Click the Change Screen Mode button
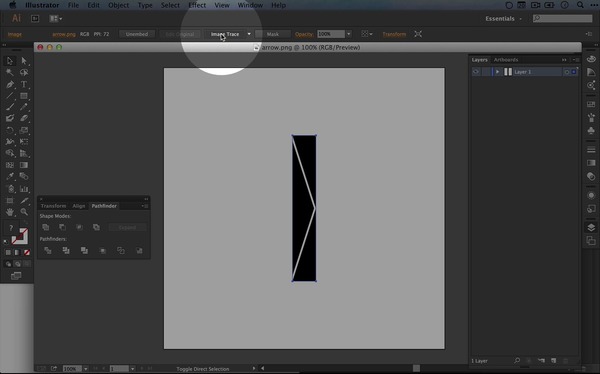The image size is (600, 374). (16, 276)
